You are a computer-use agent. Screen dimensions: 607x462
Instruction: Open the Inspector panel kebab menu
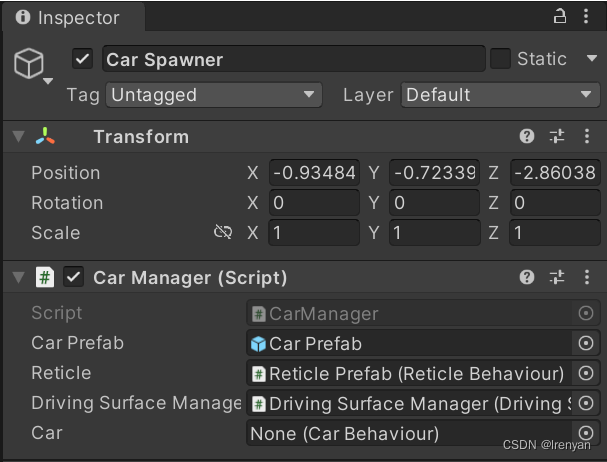coord(588,16)
